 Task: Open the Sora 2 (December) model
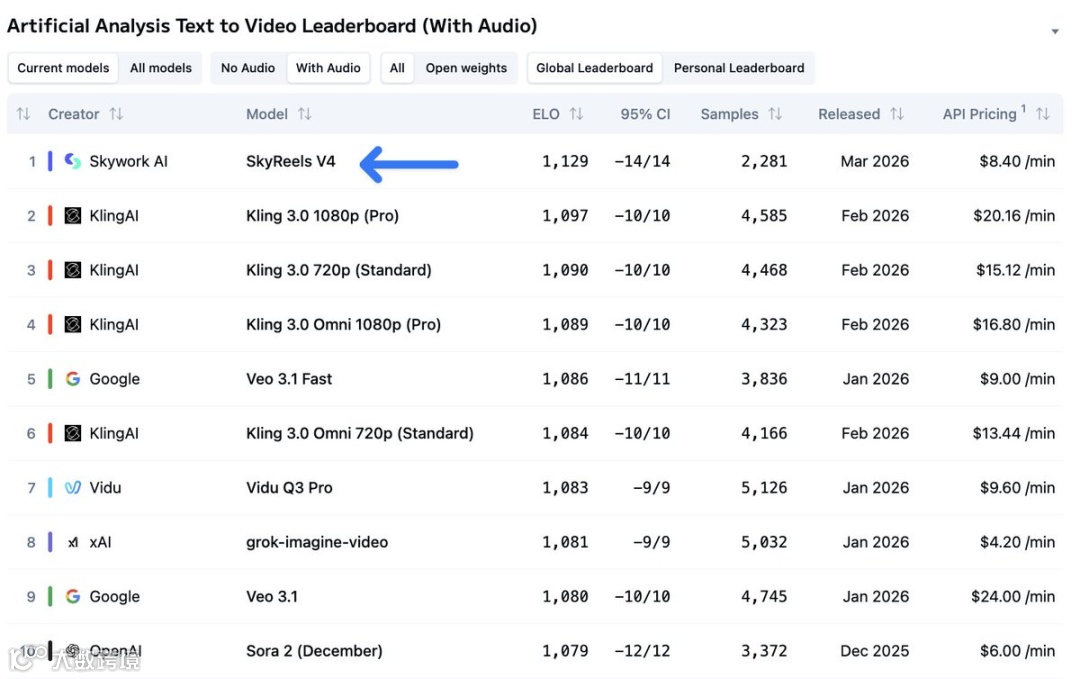[x=313, y=651]
